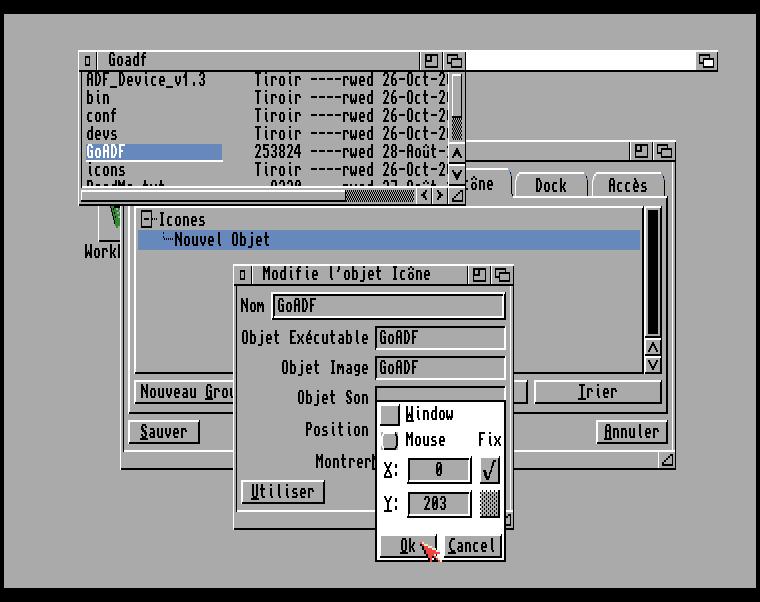
Task: Click the Goadf window close gadget
Action: 88,61
